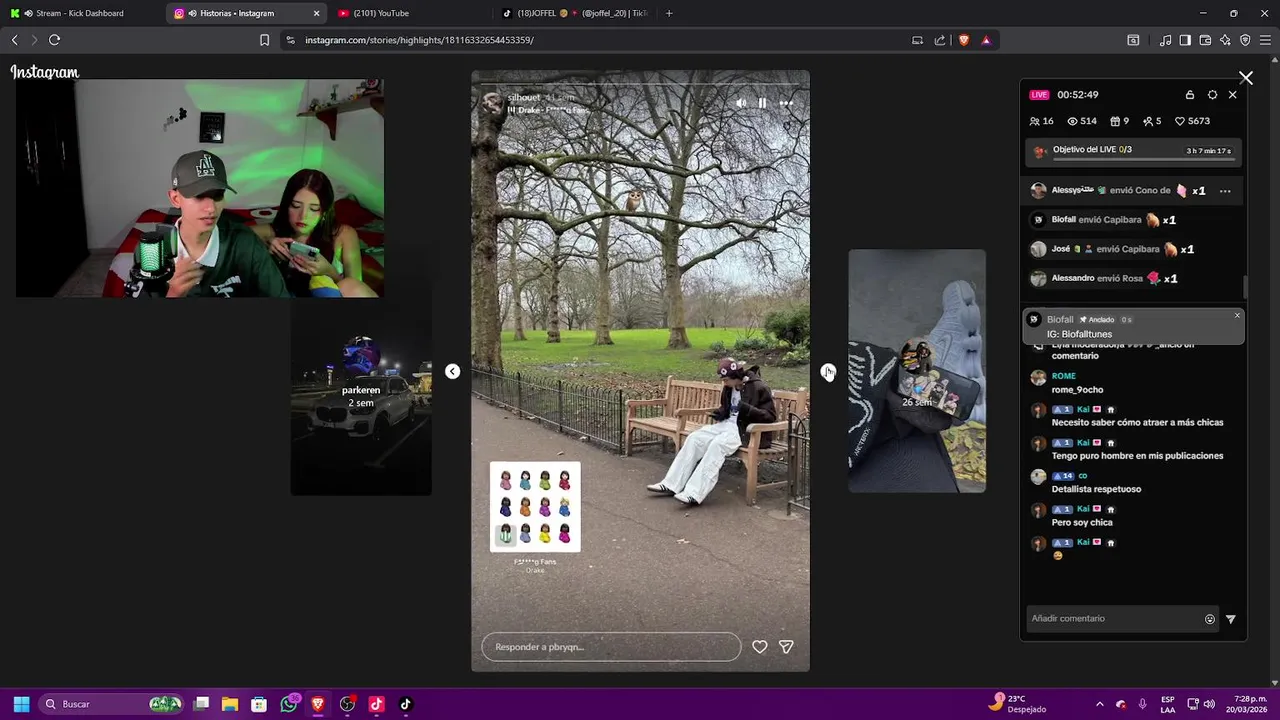
Task: Show hidden system tray icons
Action: coord(1100,704)
